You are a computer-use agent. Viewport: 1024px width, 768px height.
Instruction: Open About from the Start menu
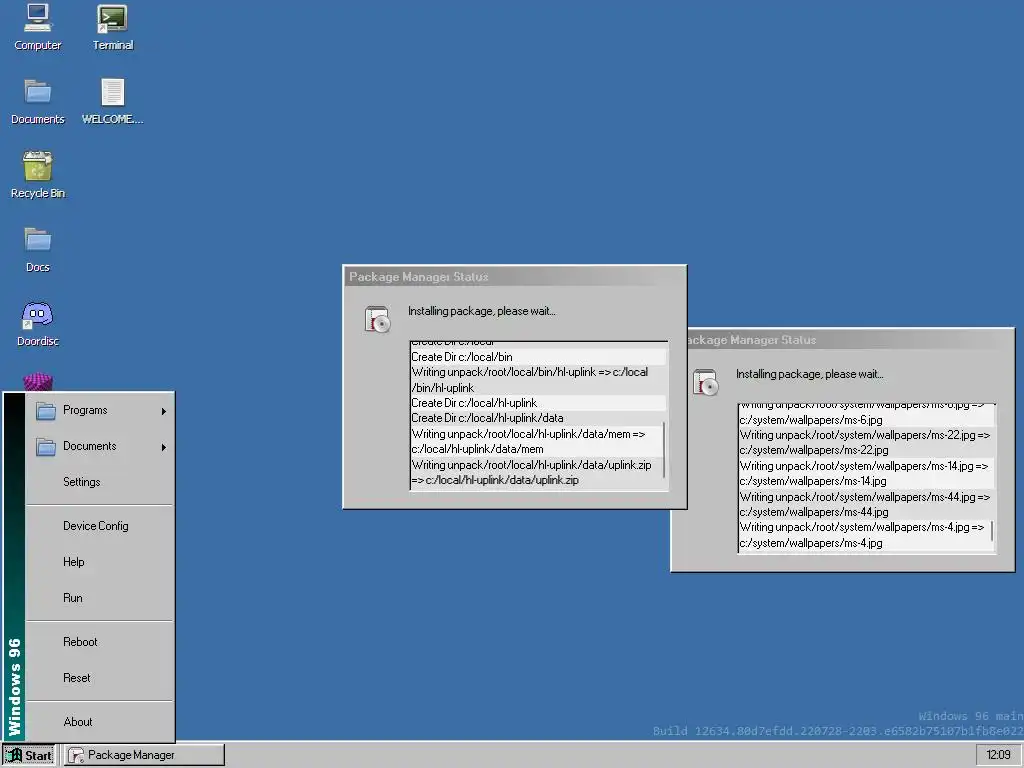click(100, 722)
